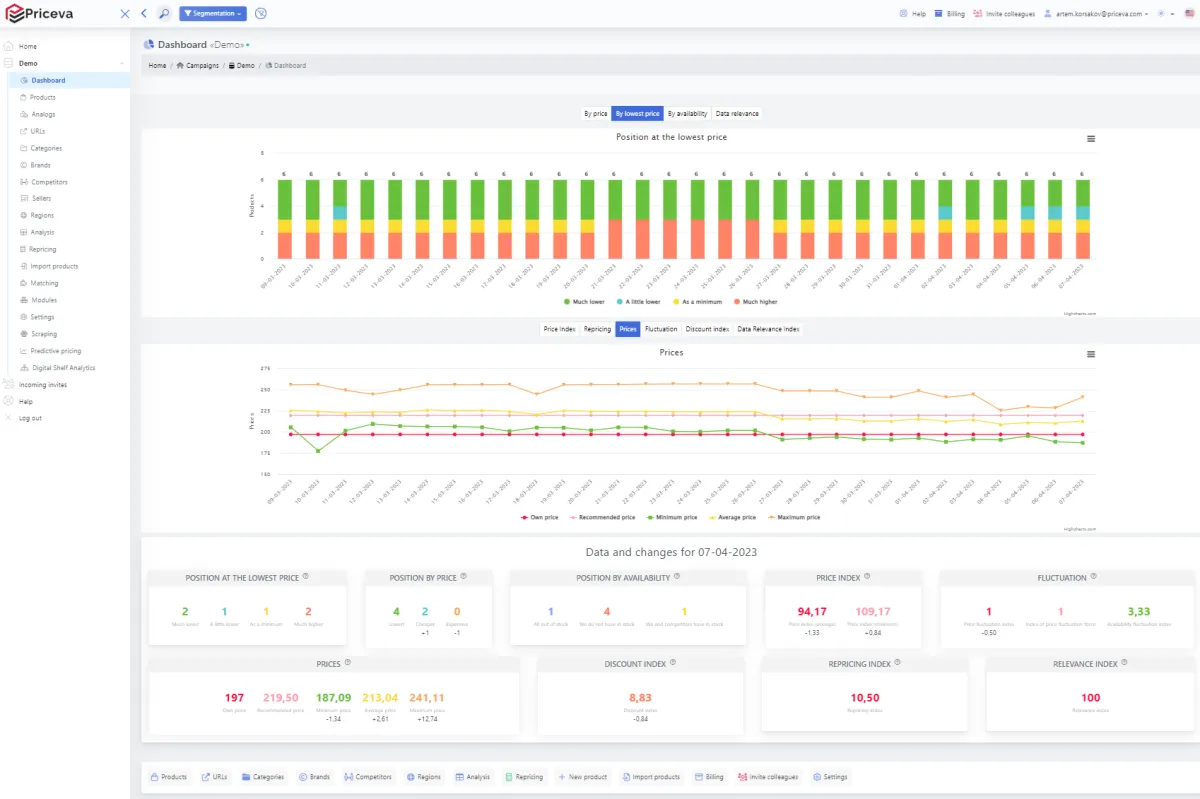Screen dimensions: 1200x799
Task: Collapse the Demo campaign section in sidebar
Action: [121, 63]
